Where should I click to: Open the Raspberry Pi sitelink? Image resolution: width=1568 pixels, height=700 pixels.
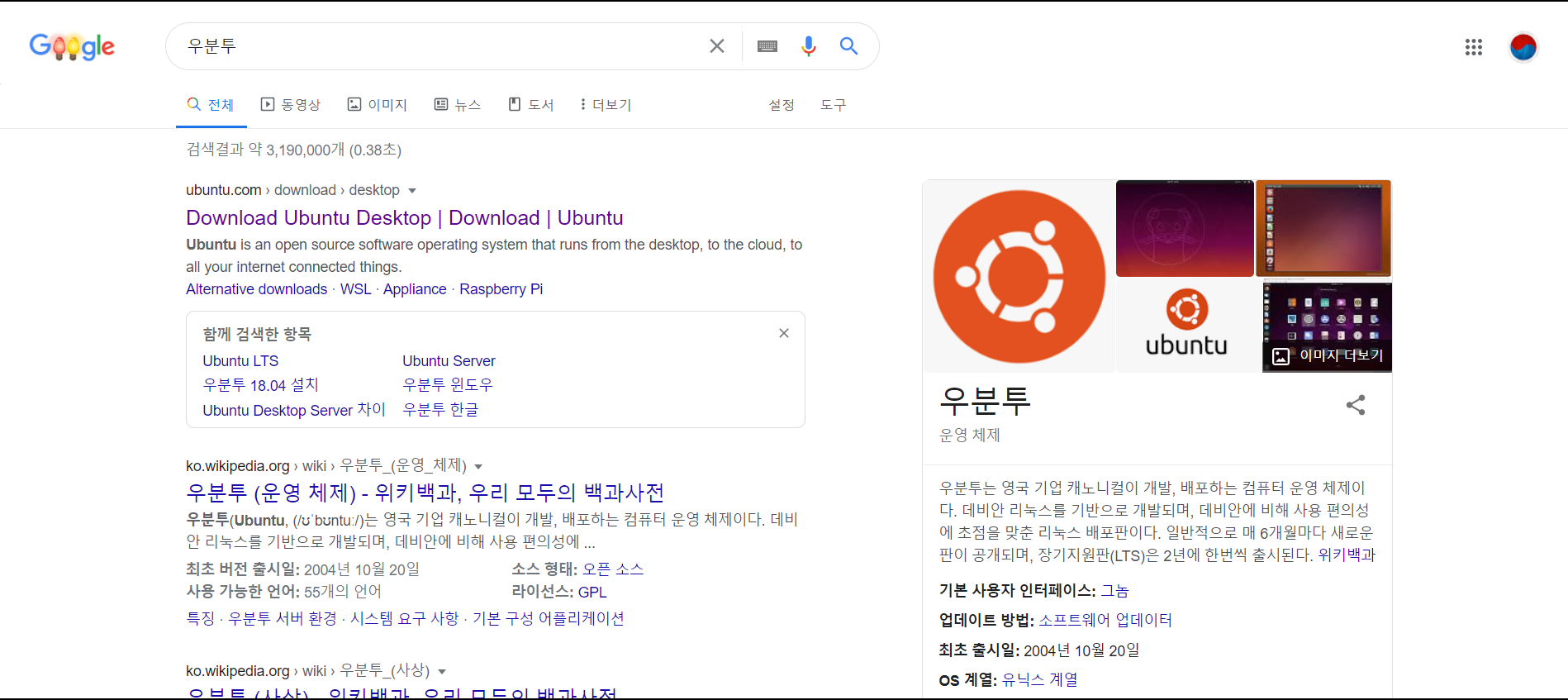[501, 289]
